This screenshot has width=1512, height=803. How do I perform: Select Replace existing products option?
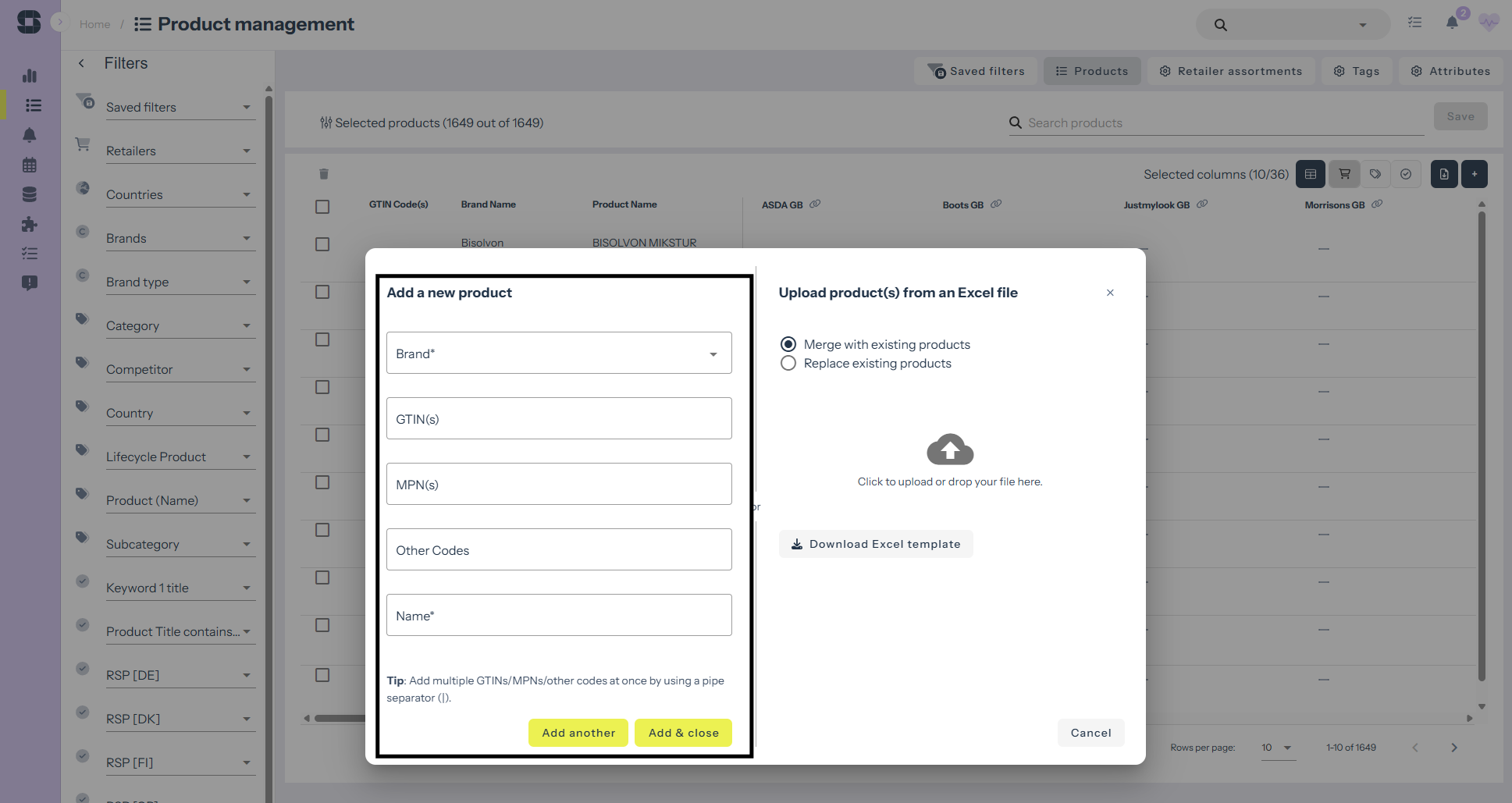(x=788, y=364)
